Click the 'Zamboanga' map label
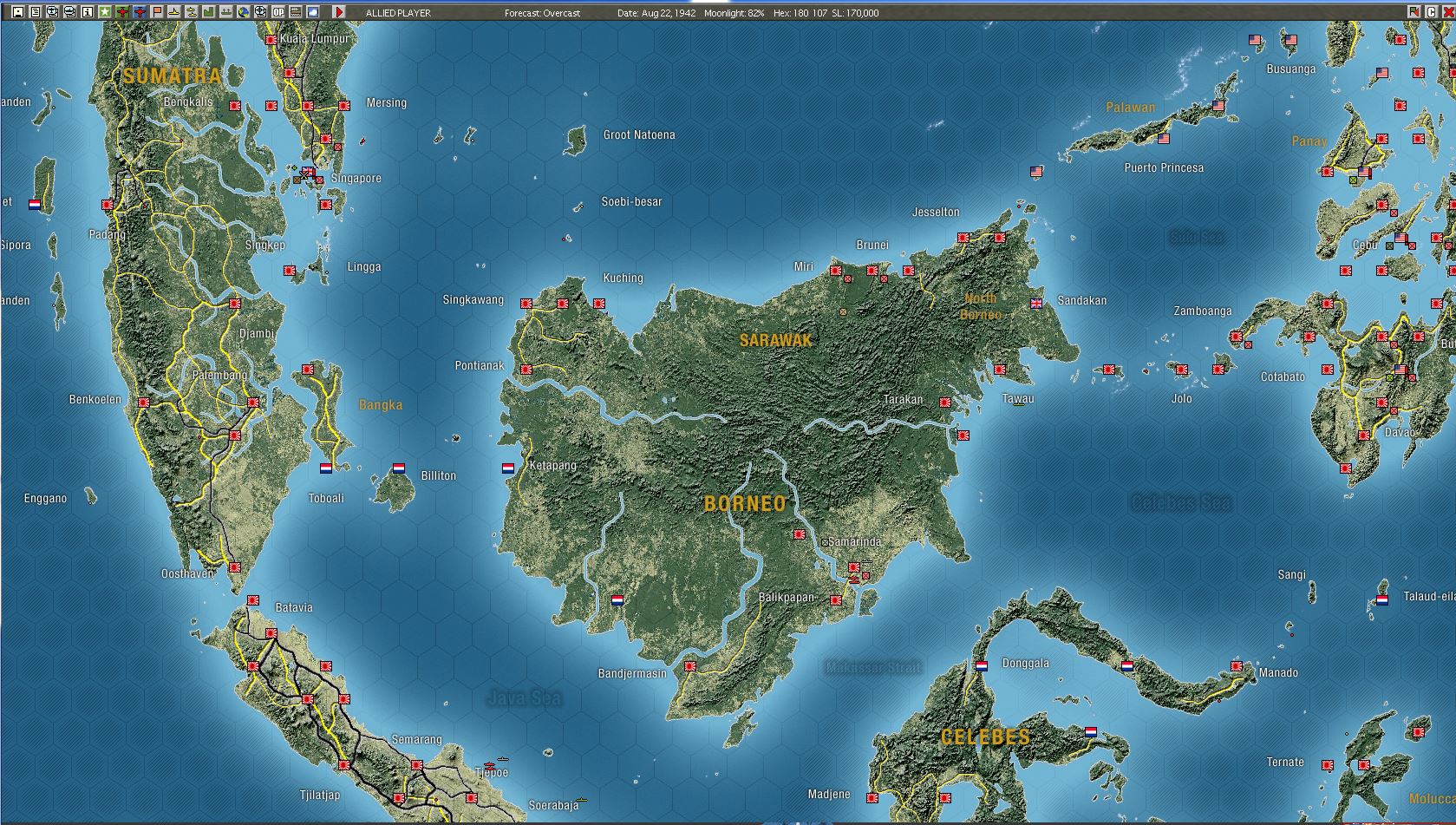This screenshot has height=825, width=1456. tap(1203, 311)
